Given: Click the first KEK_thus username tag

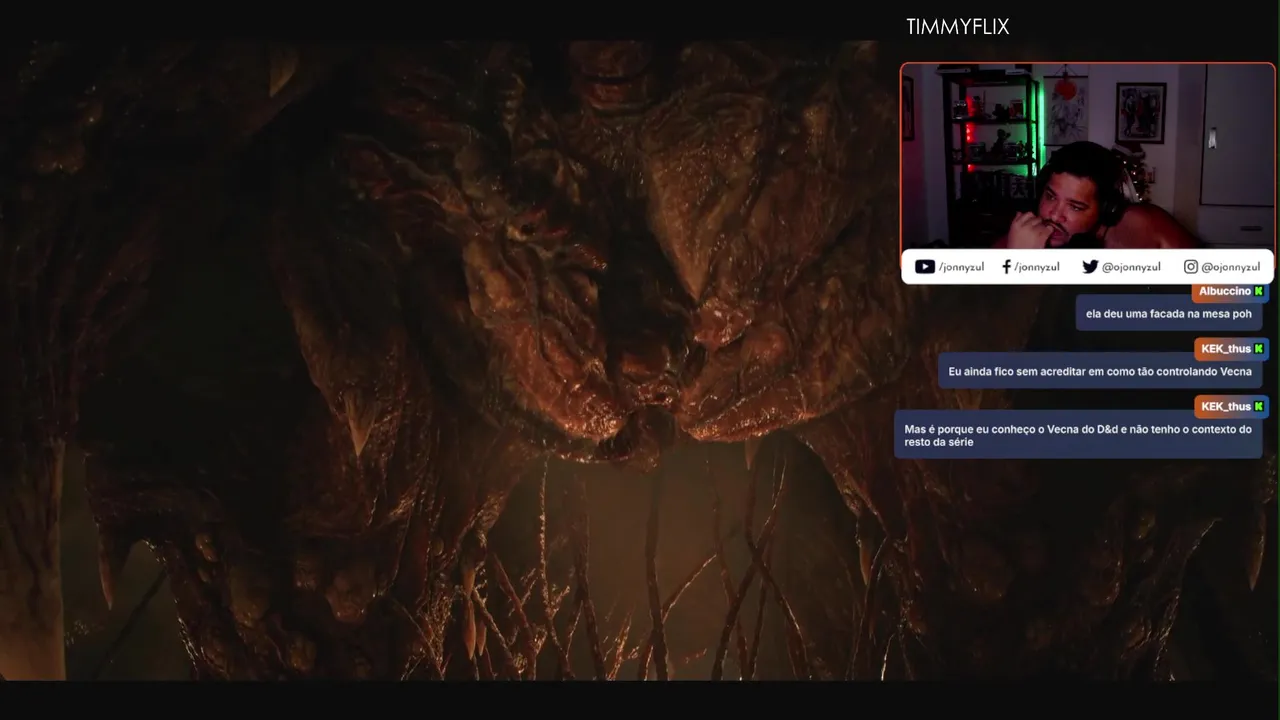Looking at the screenshot, I should click(1232, 349).
